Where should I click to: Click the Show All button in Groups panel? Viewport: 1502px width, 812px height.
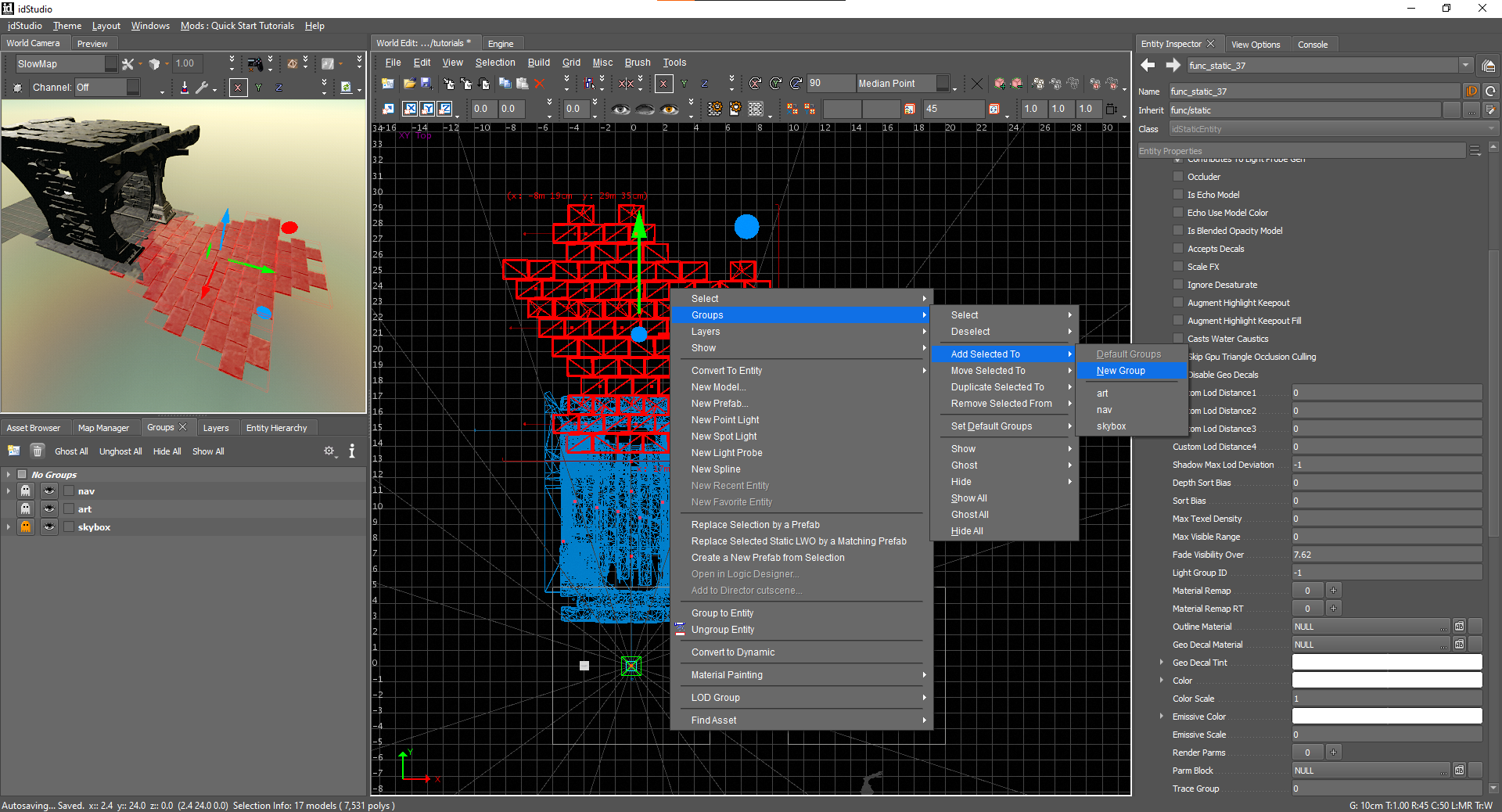pos(208,451)
